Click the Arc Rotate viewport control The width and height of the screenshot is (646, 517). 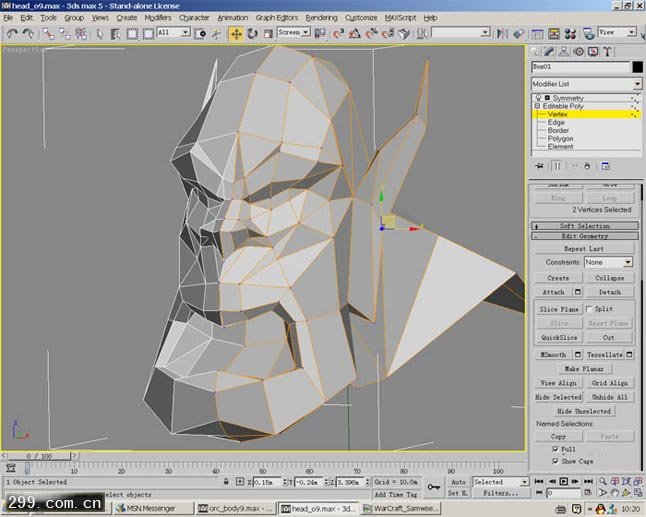tap(626, 493)
